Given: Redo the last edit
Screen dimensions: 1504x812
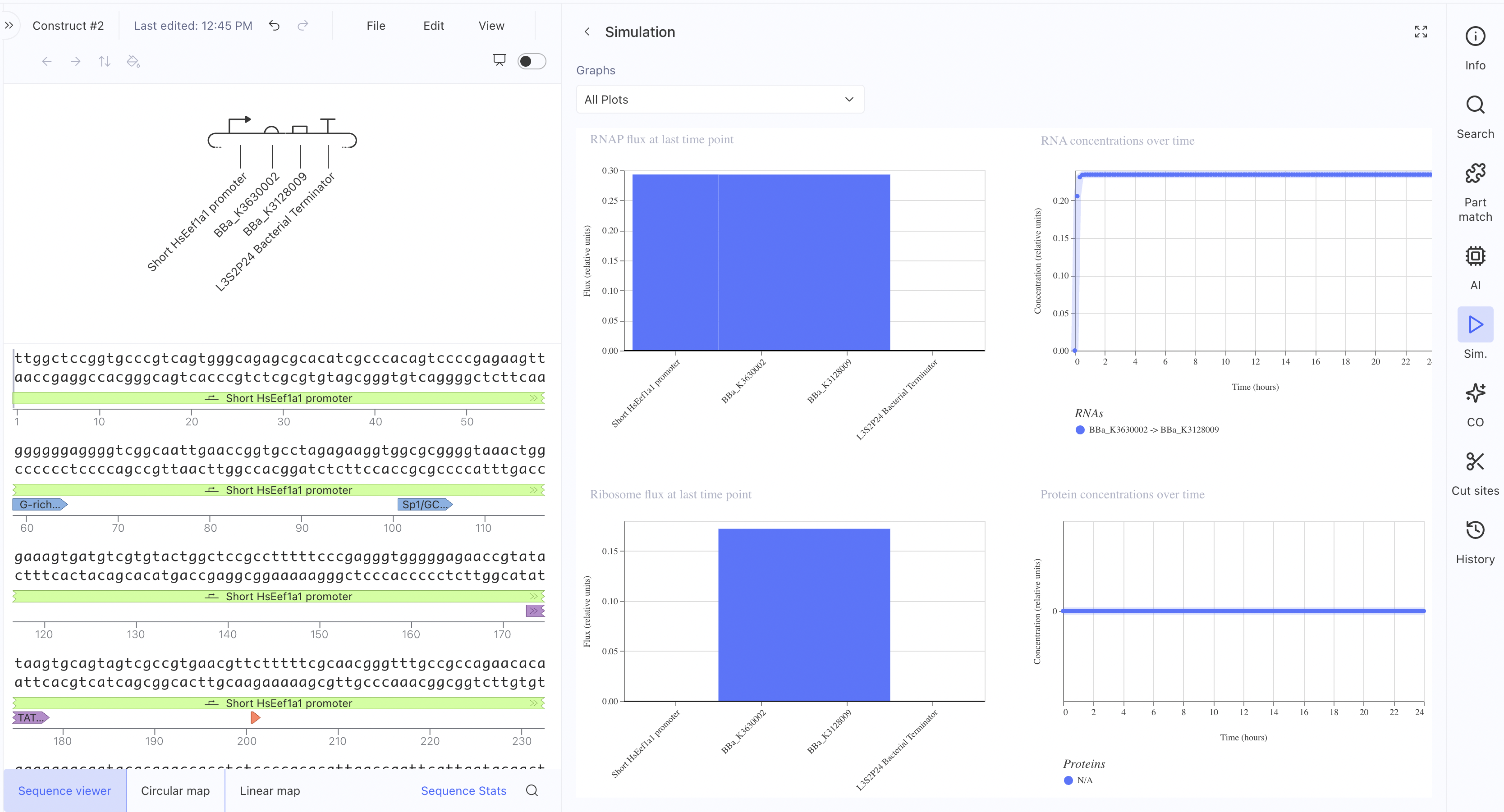Looking at the screenshot, I should [303, 25].
